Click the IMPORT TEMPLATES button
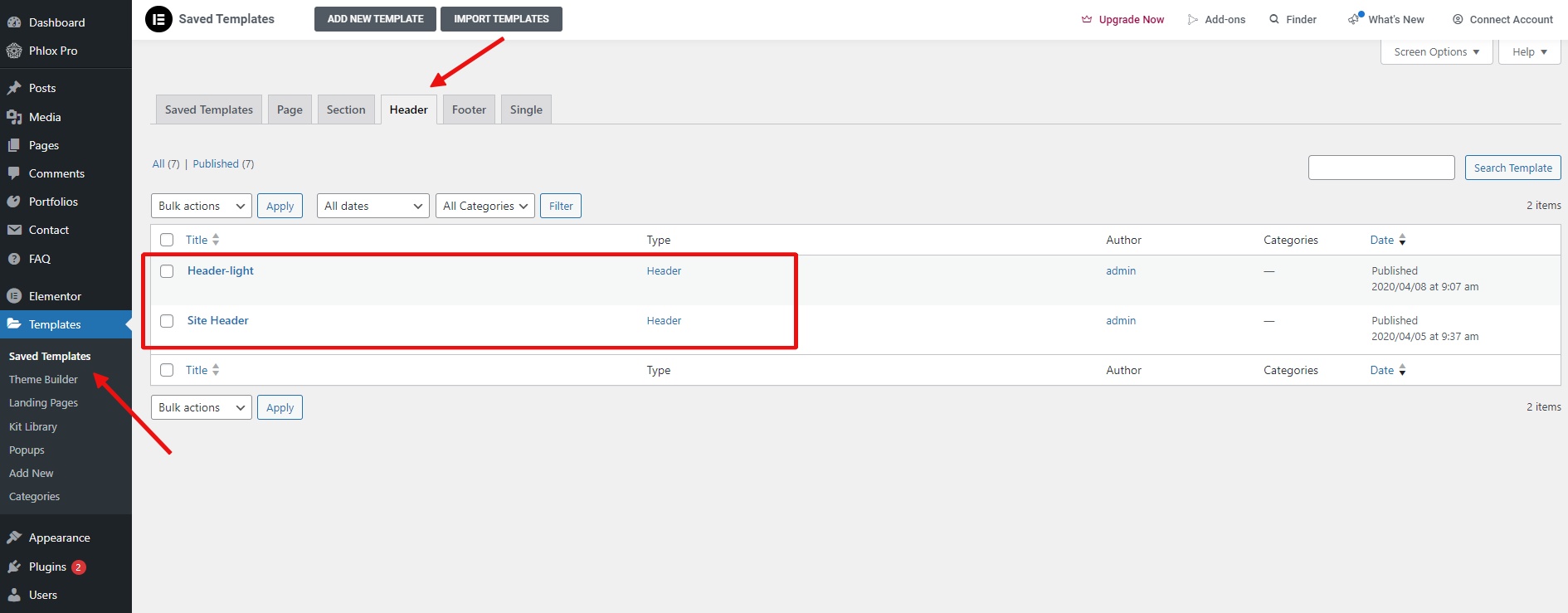The image size is (1568, 613). pyautogui.click(x=501, y=19)
